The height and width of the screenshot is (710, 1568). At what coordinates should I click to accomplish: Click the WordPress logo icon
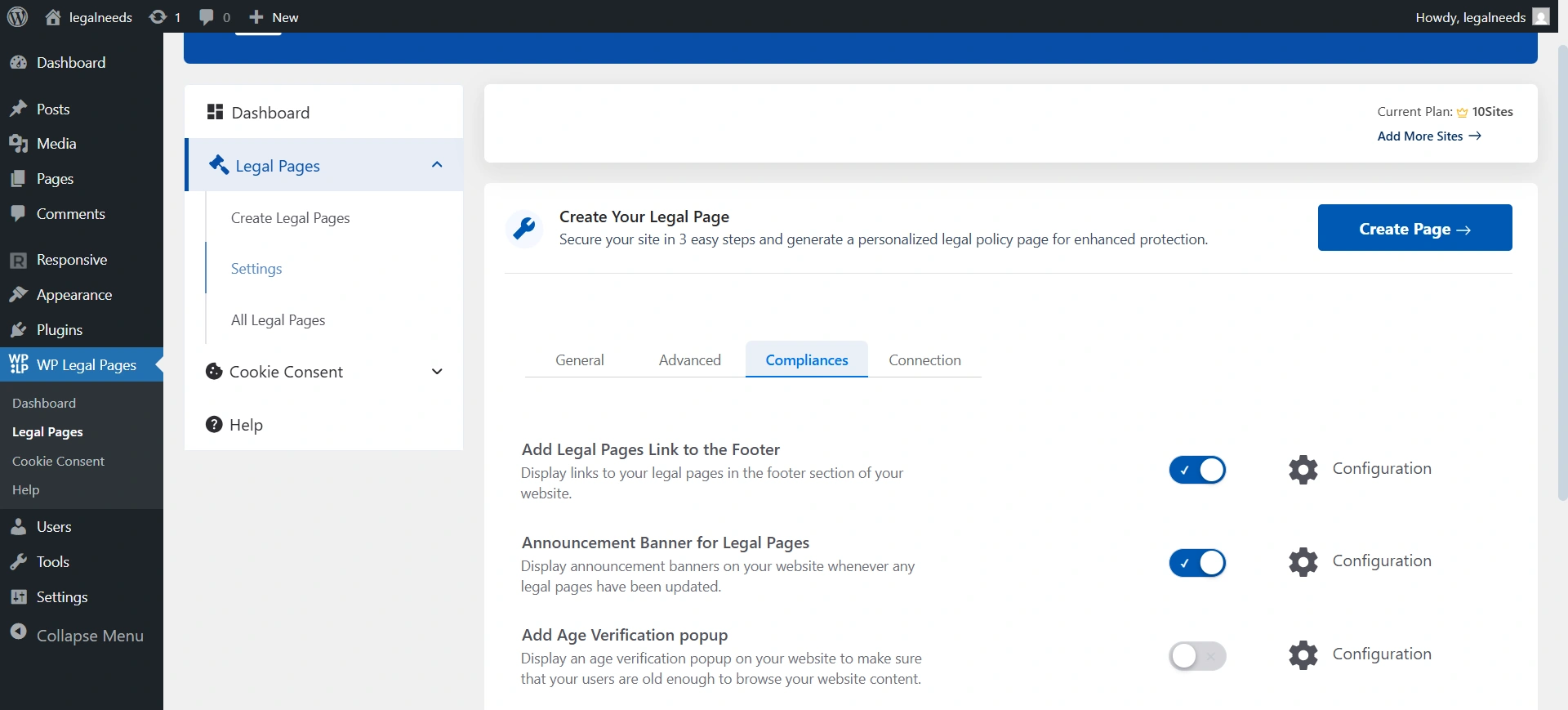coord(17,17)
